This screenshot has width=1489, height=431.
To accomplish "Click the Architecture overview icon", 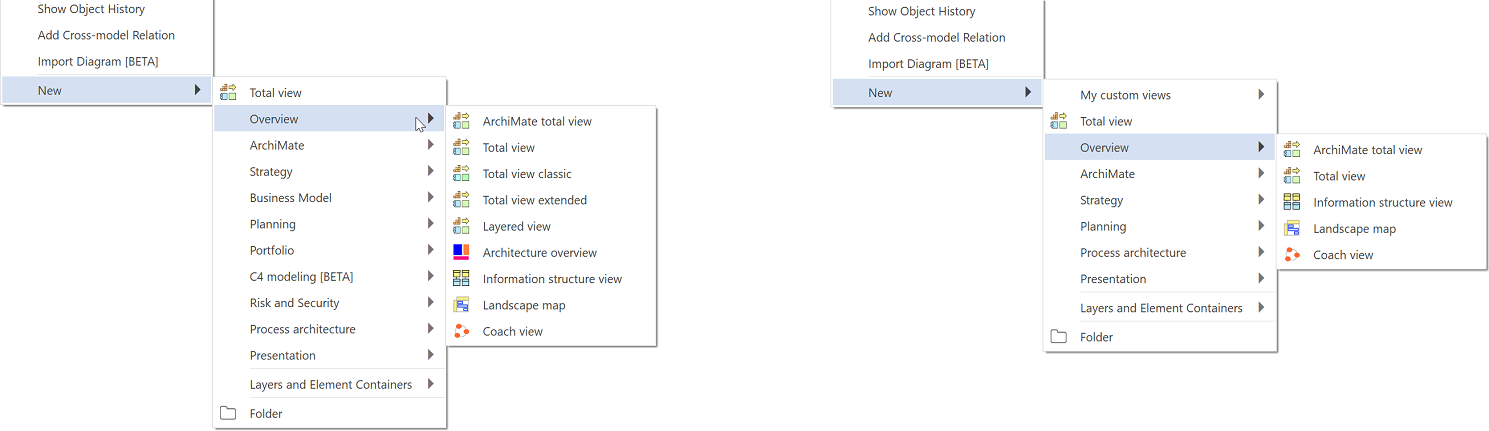I will click(x=461, y=252).
